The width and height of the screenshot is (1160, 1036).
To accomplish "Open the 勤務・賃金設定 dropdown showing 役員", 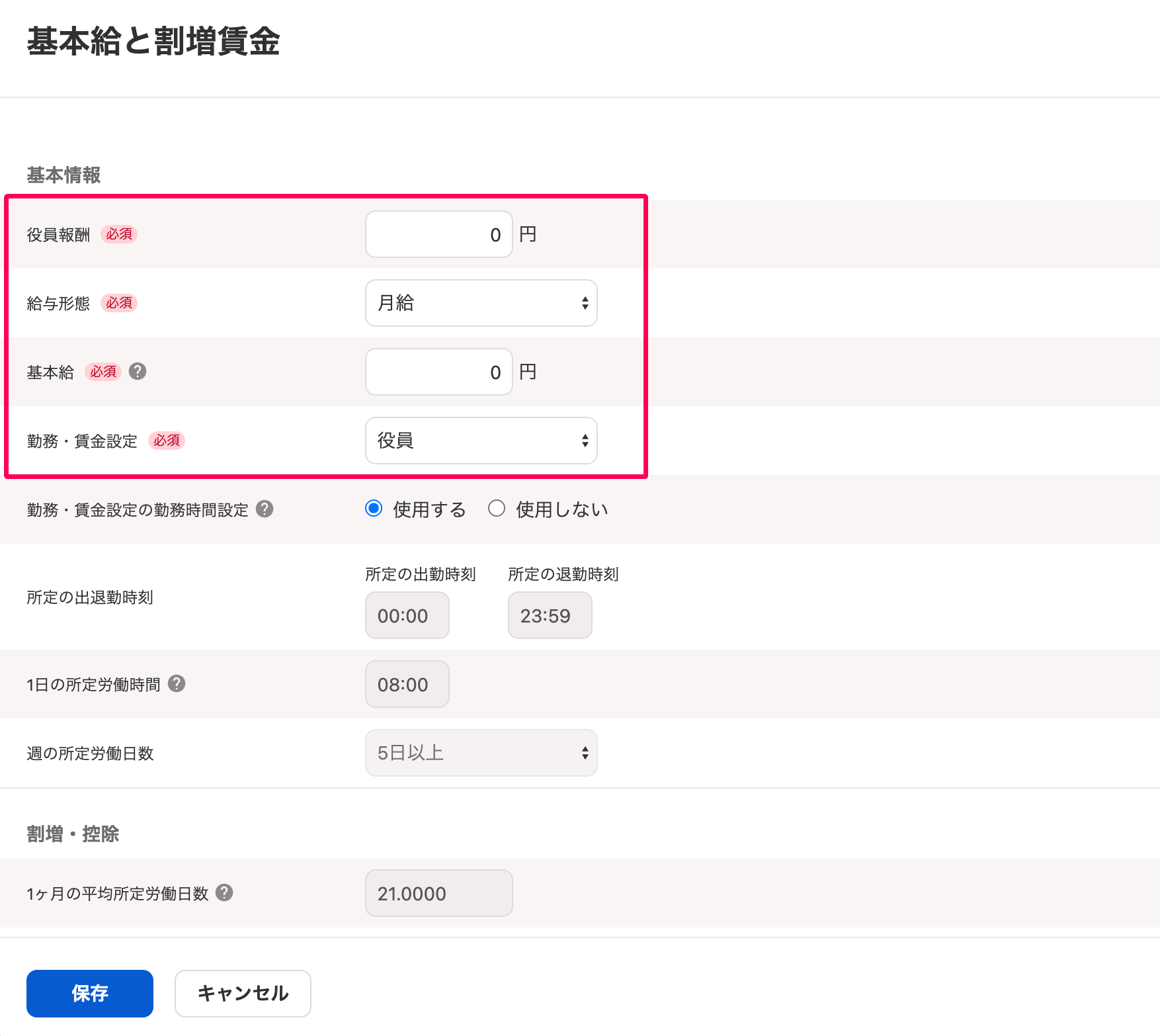I will [481, 441].
